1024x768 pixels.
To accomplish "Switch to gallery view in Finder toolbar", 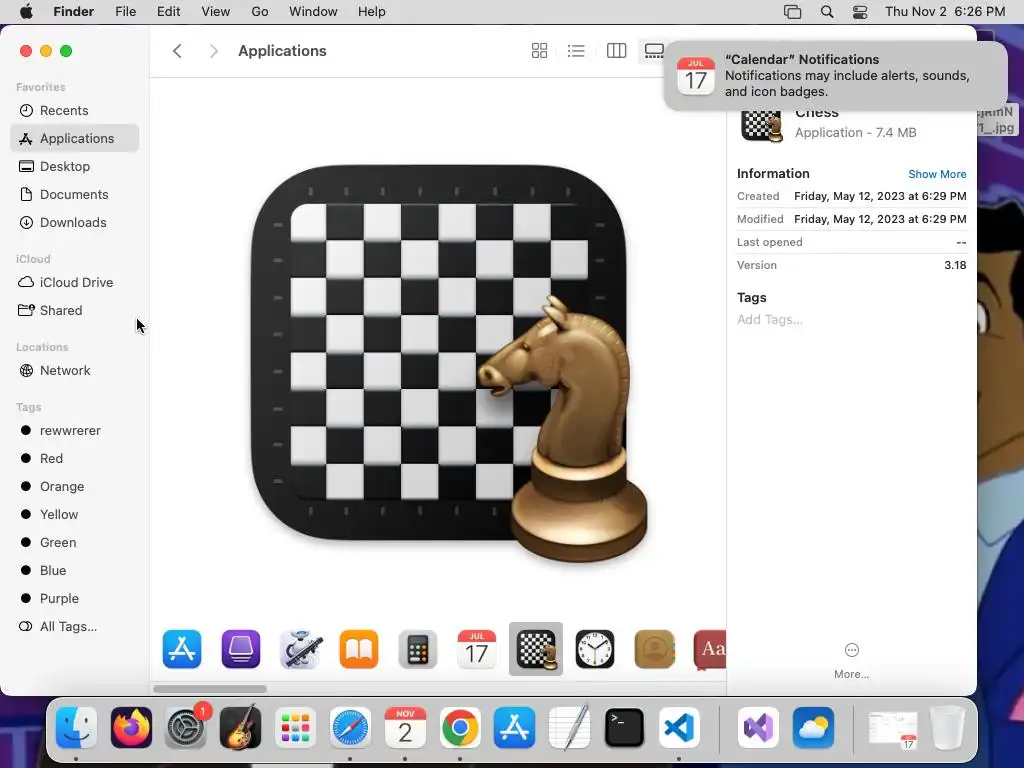I will pyautogui.click(x=654, y=51).
